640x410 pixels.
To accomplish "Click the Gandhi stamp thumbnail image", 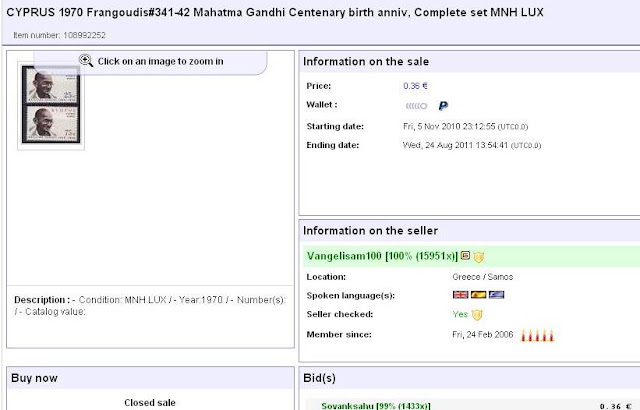I will click(51, 104).
